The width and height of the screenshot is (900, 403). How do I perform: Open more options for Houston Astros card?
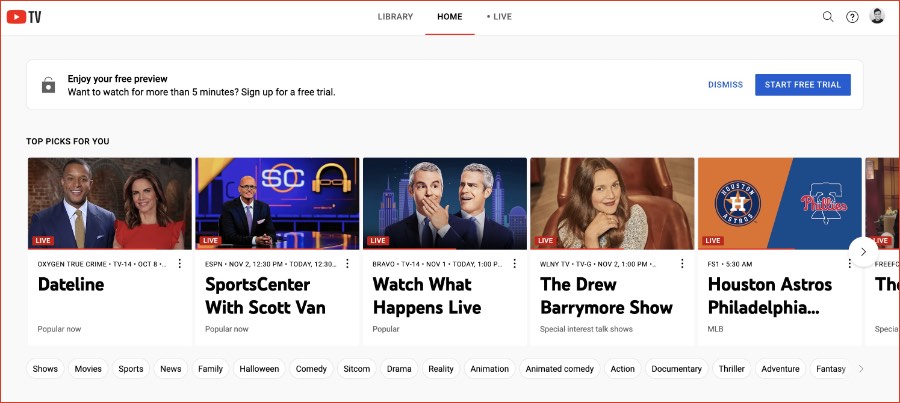click(x=850, y=264)
